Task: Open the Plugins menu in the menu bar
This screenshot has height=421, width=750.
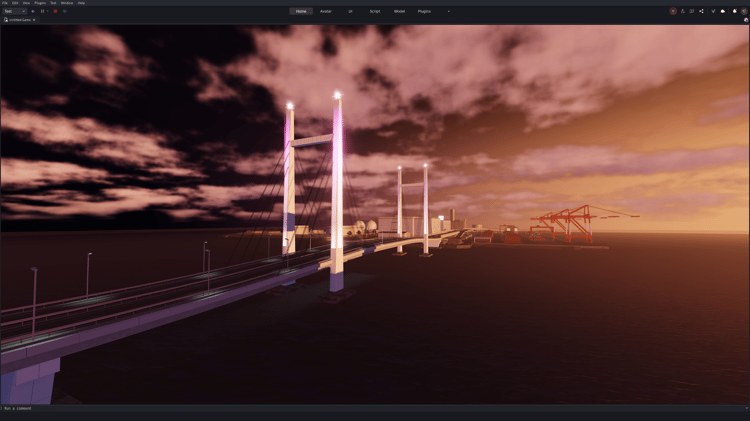Action: [40, 3]
